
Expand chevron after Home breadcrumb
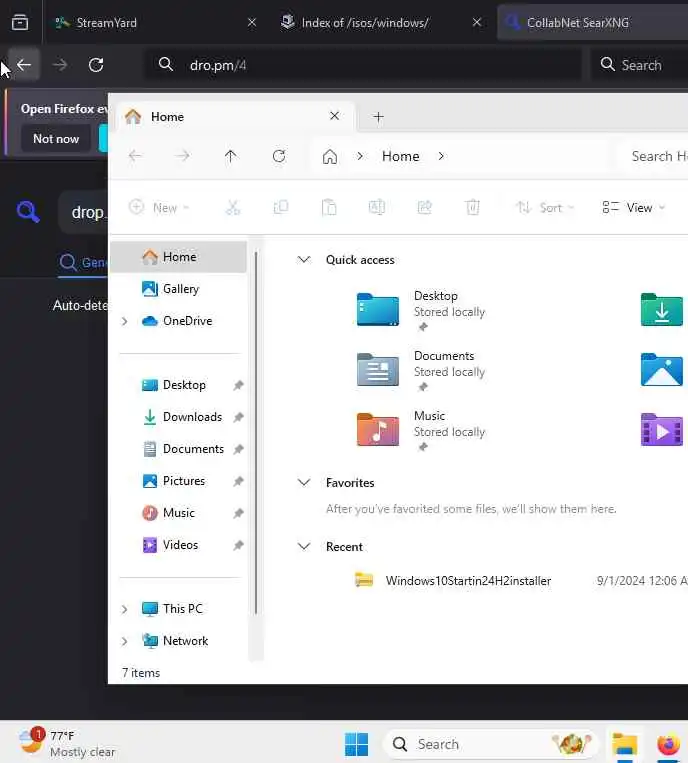441,156
